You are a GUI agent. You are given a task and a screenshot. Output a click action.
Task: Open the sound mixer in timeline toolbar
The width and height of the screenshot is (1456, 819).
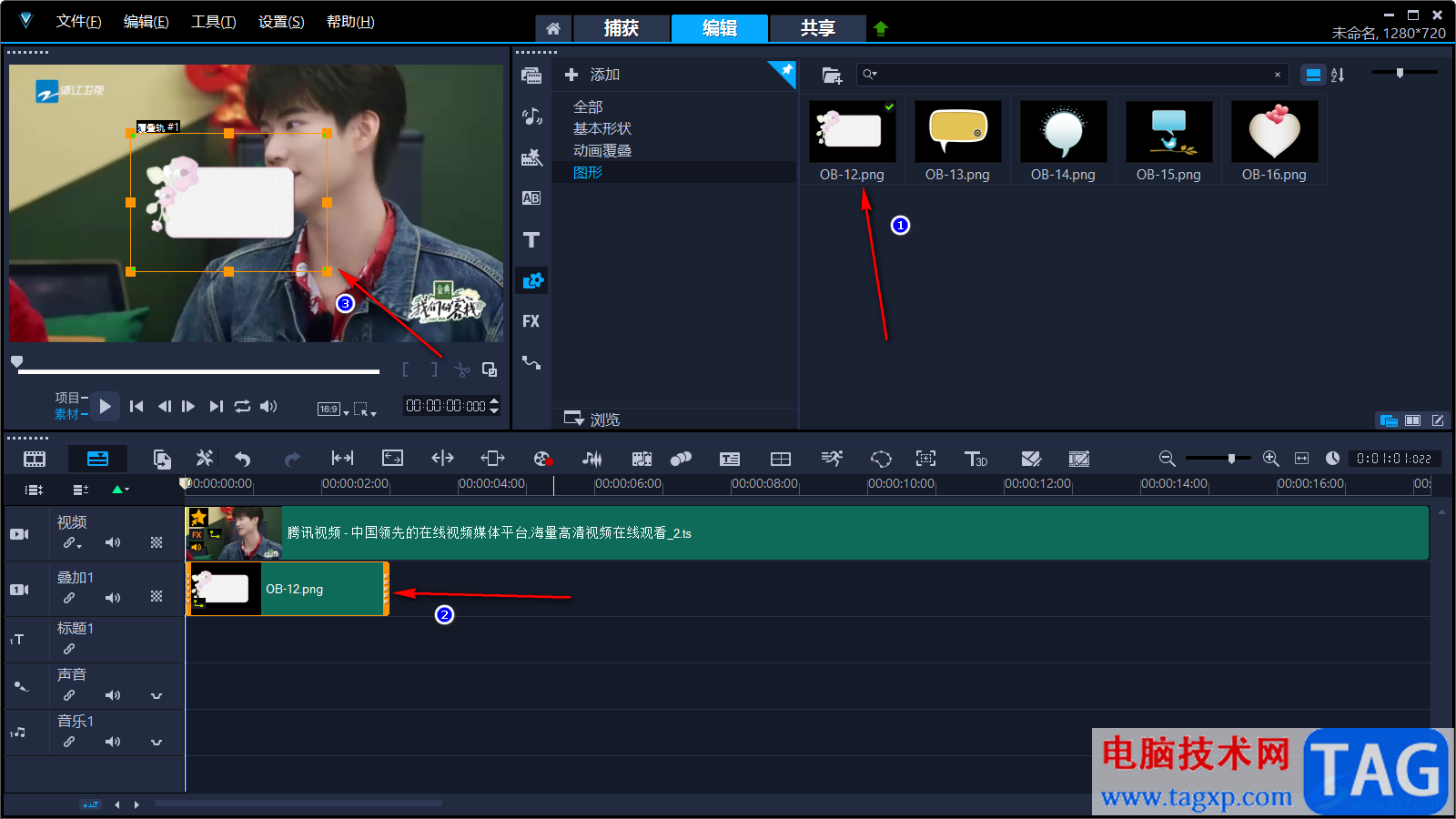pos(591,459)
